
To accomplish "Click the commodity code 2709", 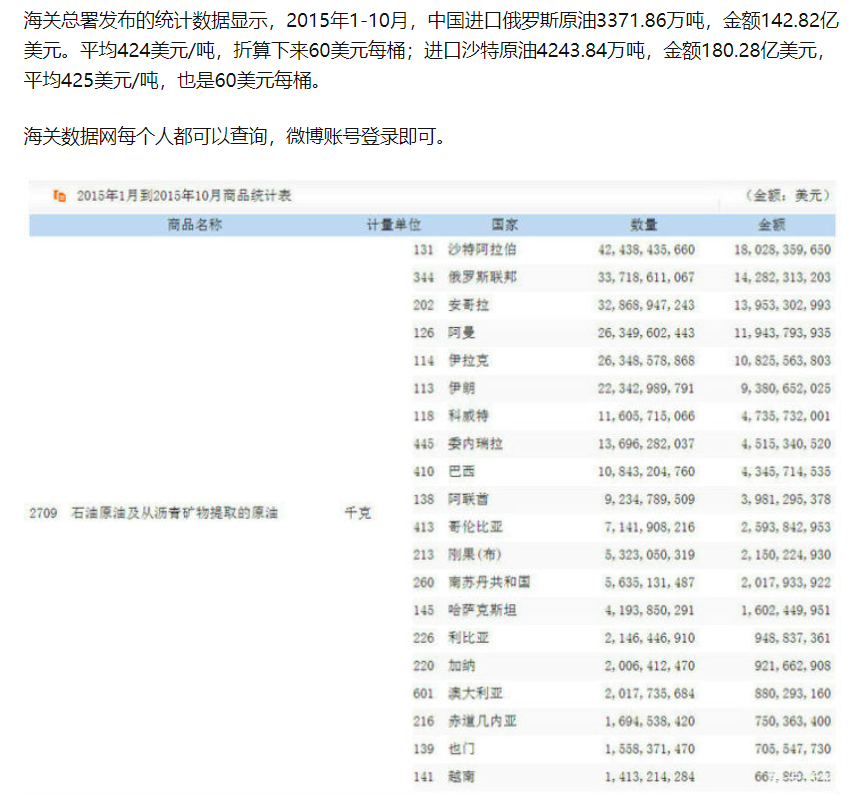I will 43,513.
